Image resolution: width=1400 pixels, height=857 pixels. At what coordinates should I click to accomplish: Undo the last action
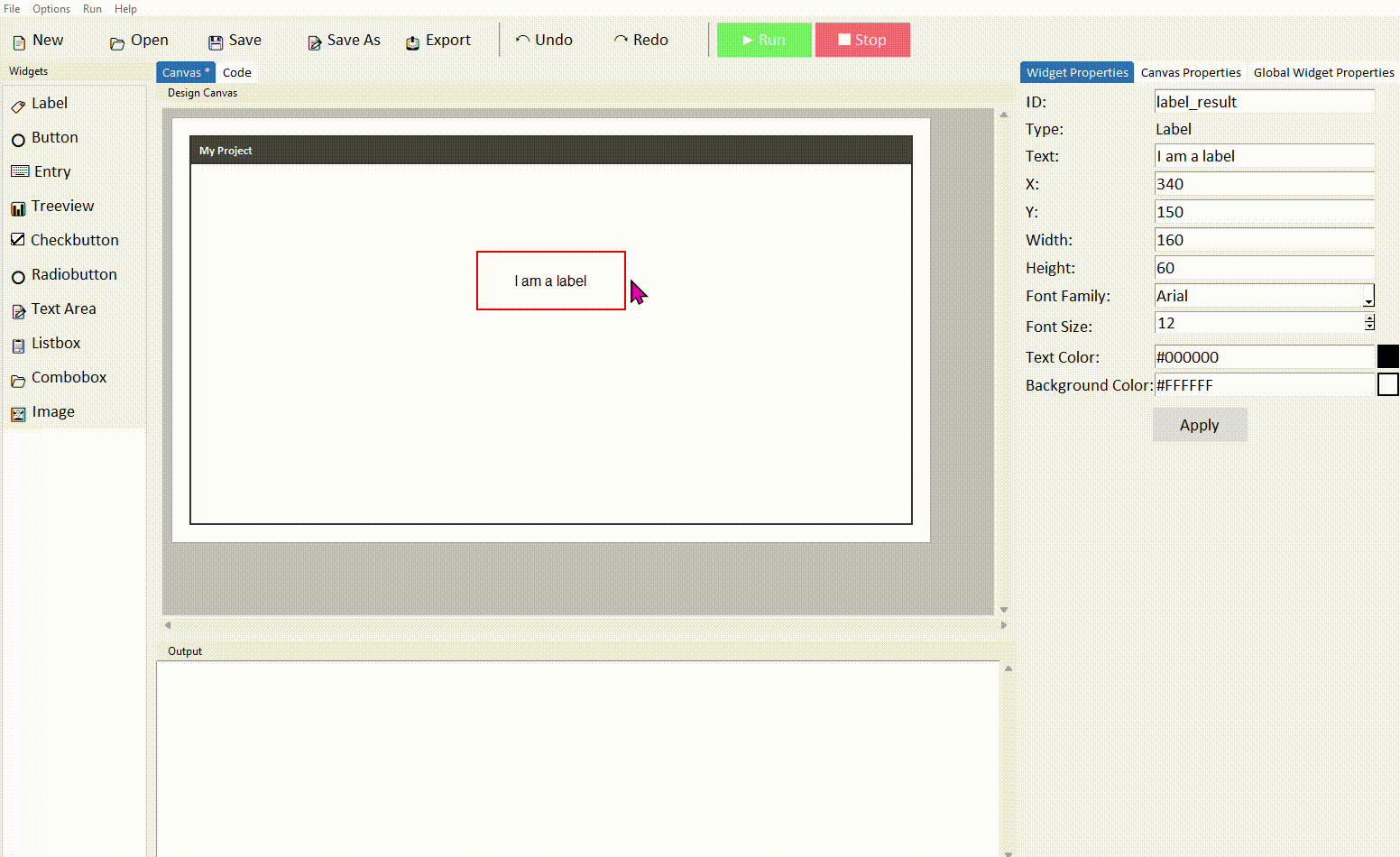544,40
